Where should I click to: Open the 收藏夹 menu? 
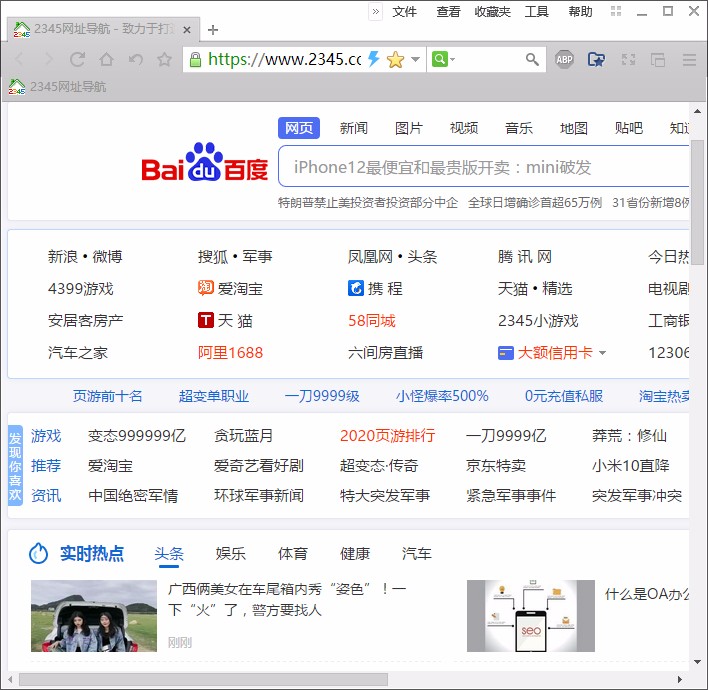492,11
